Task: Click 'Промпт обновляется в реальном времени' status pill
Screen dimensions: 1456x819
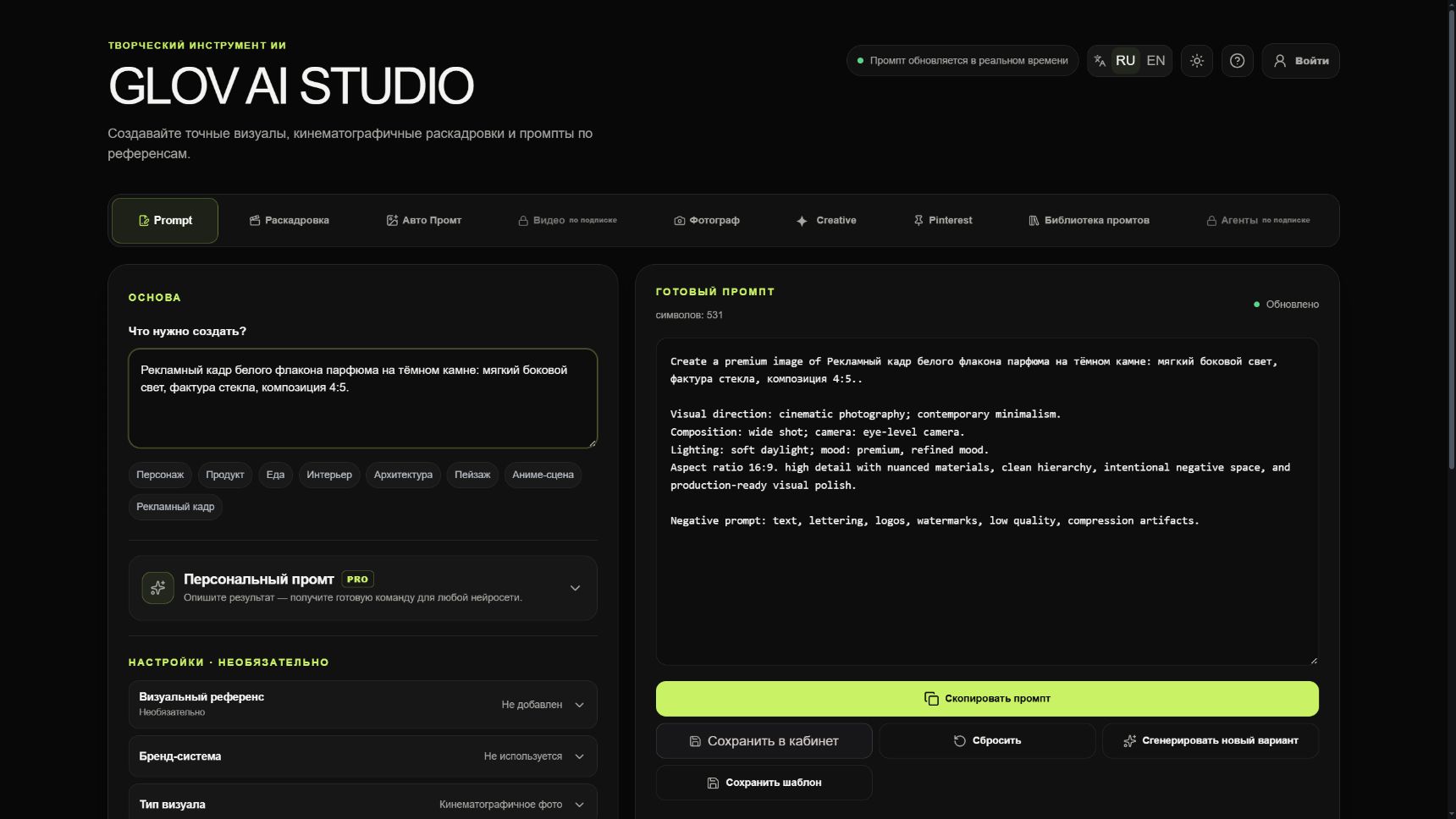Action: tap(962, 61)
